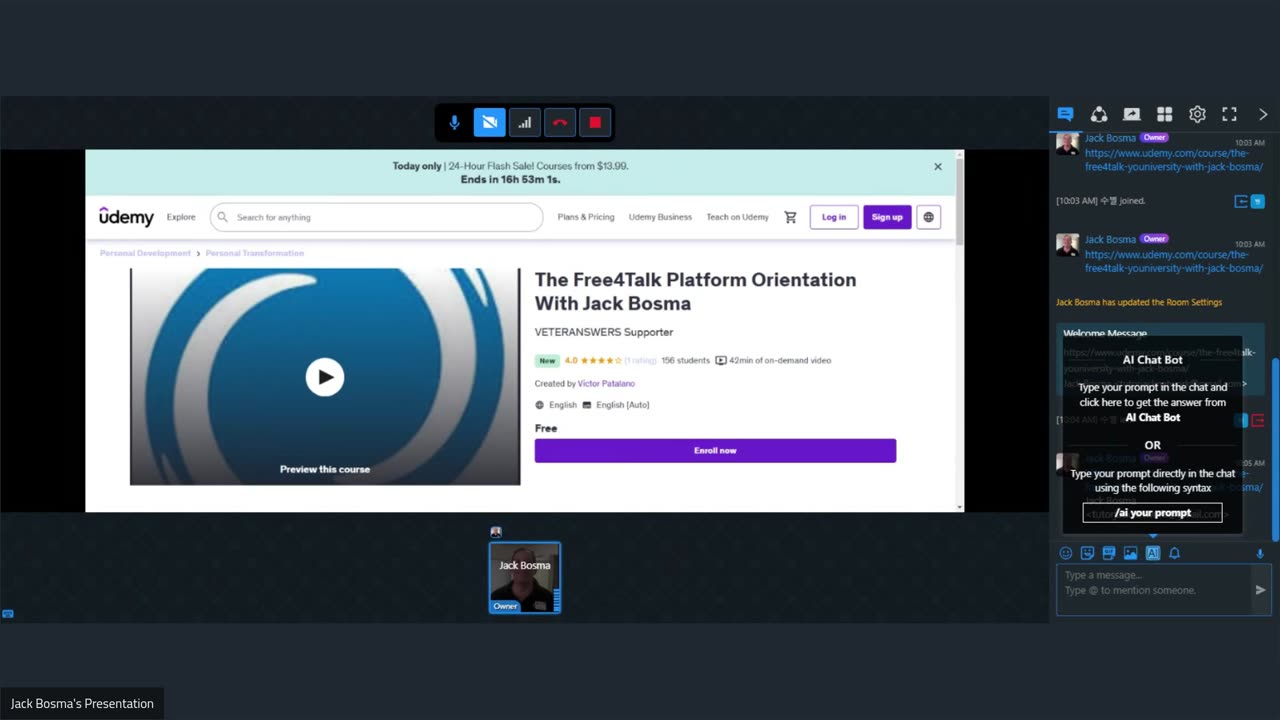Close the Udemy flash sale banner

(938, 167)
